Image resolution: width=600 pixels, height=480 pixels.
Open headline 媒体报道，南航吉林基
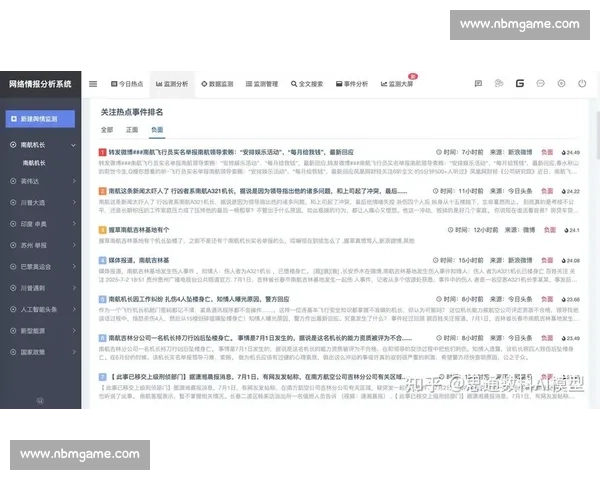click(x=139, y=260)
